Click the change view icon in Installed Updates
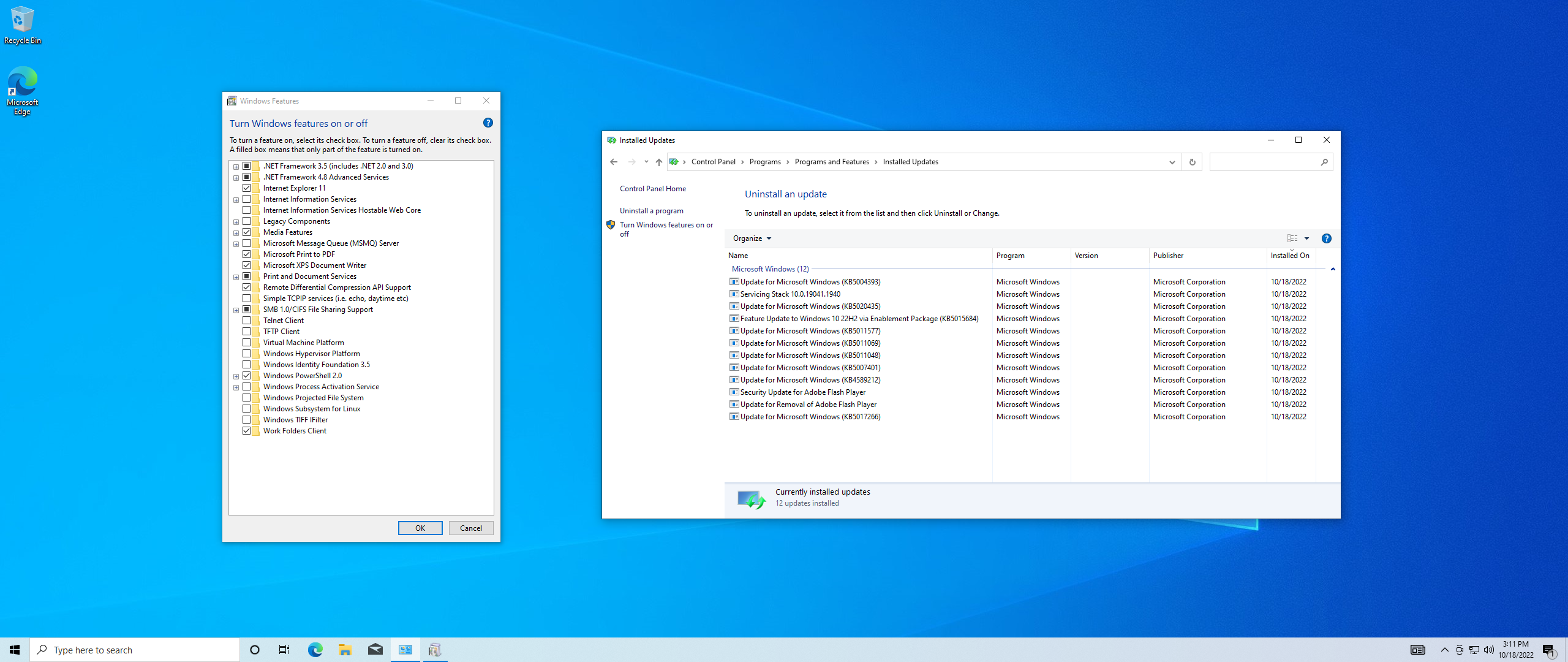The width and height of the screenshot is (1568, 662). pyautogui.click(x=1292, y=238)
